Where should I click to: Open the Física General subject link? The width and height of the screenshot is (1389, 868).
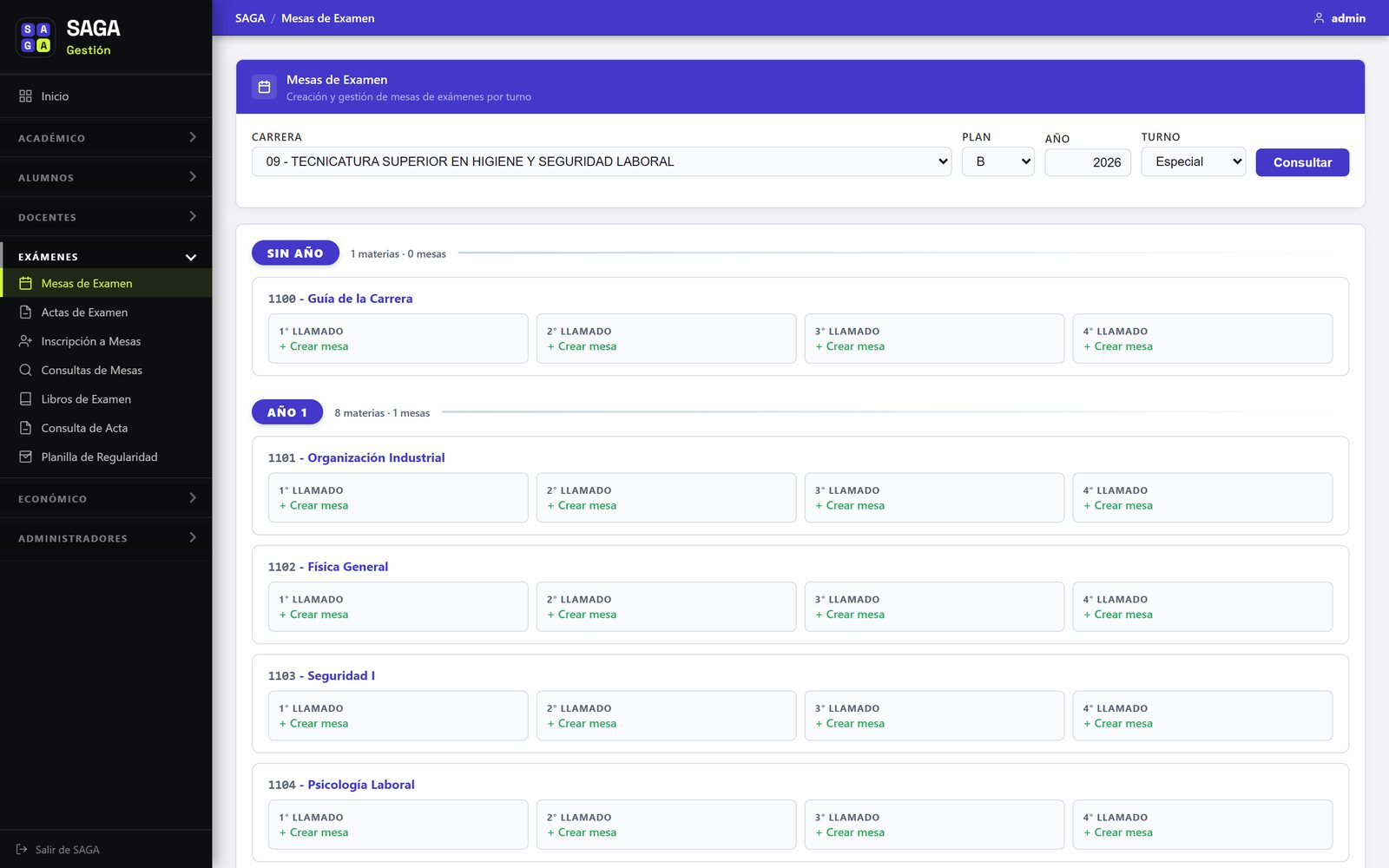click(348, 567)
